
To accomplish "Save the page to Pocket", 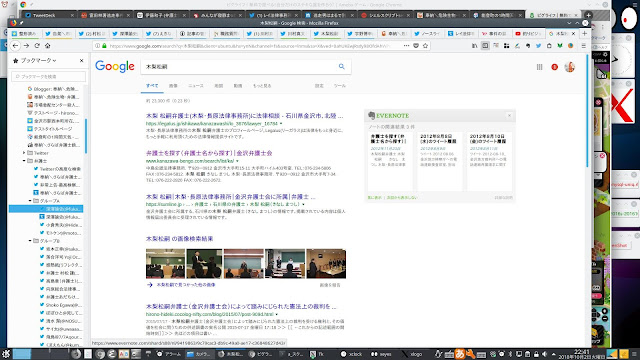I will click(x=416, y=46).
